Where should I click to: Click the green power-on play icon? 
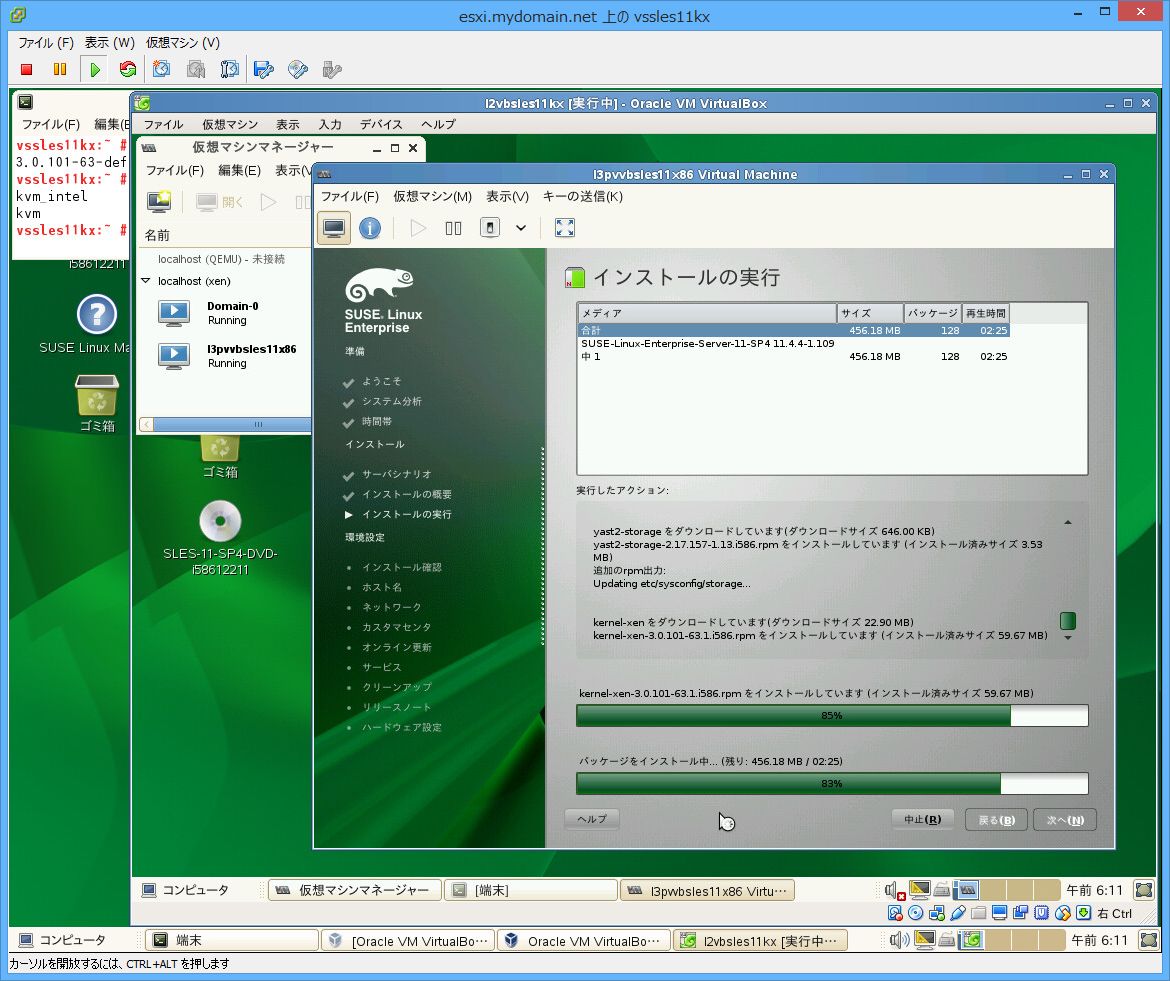(x=95, y=69)
